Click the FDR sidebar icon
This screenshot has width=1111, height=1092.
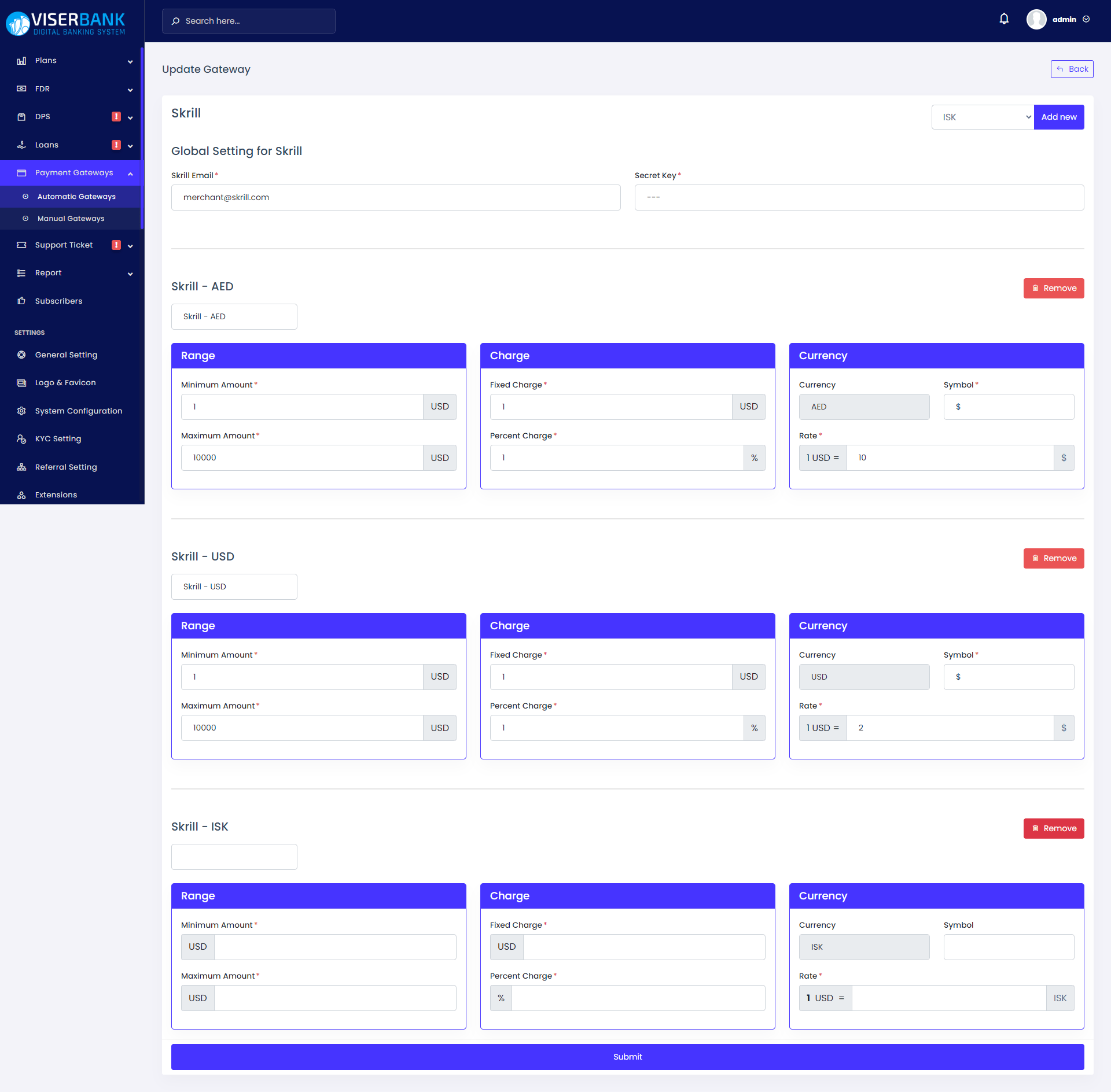21,88
